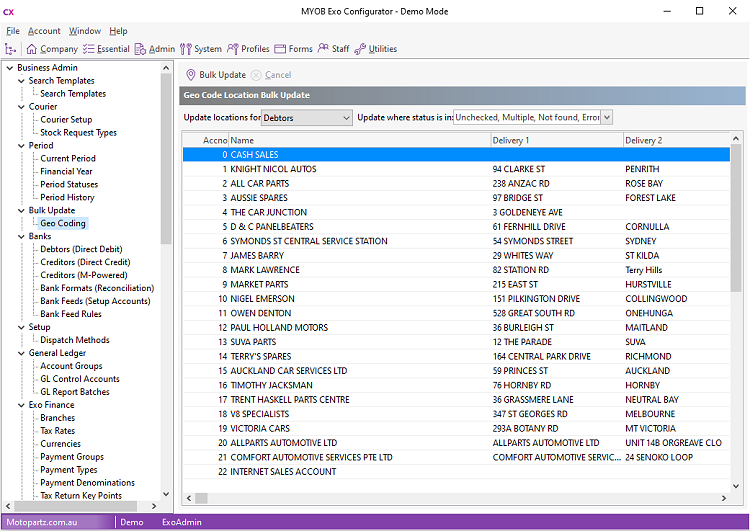Screen dimensions: 750x531
Task: Collapse the Banks group
Action: coord(21,236)
